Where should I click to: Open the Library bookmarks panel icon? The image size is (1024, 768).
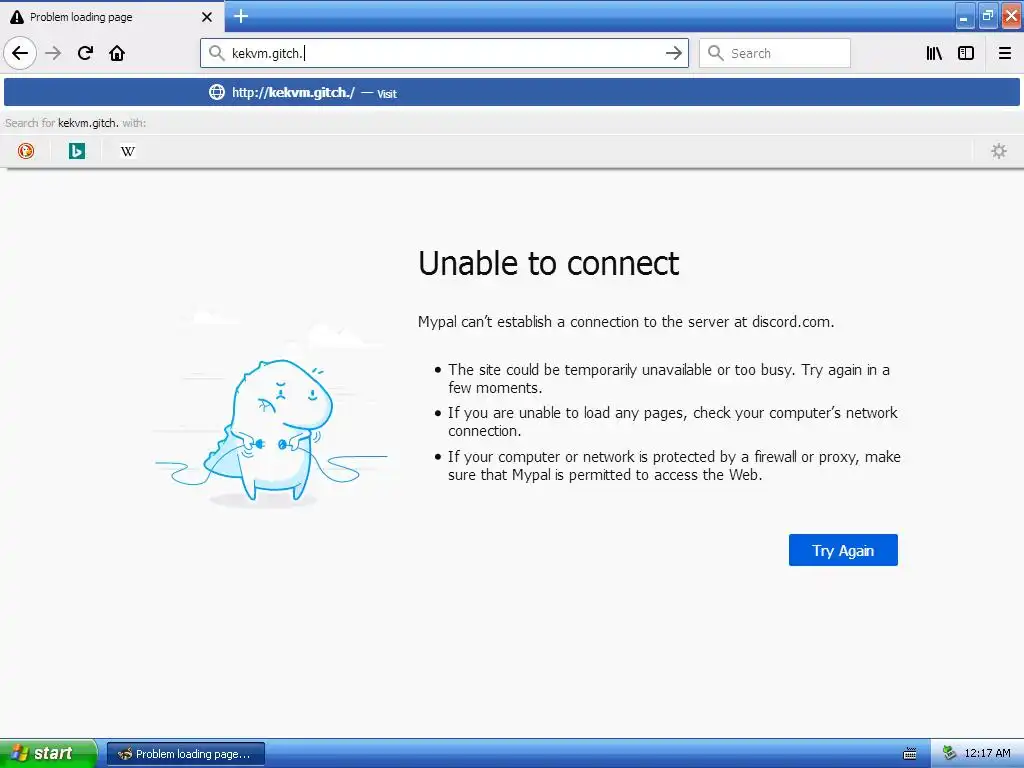934,53
